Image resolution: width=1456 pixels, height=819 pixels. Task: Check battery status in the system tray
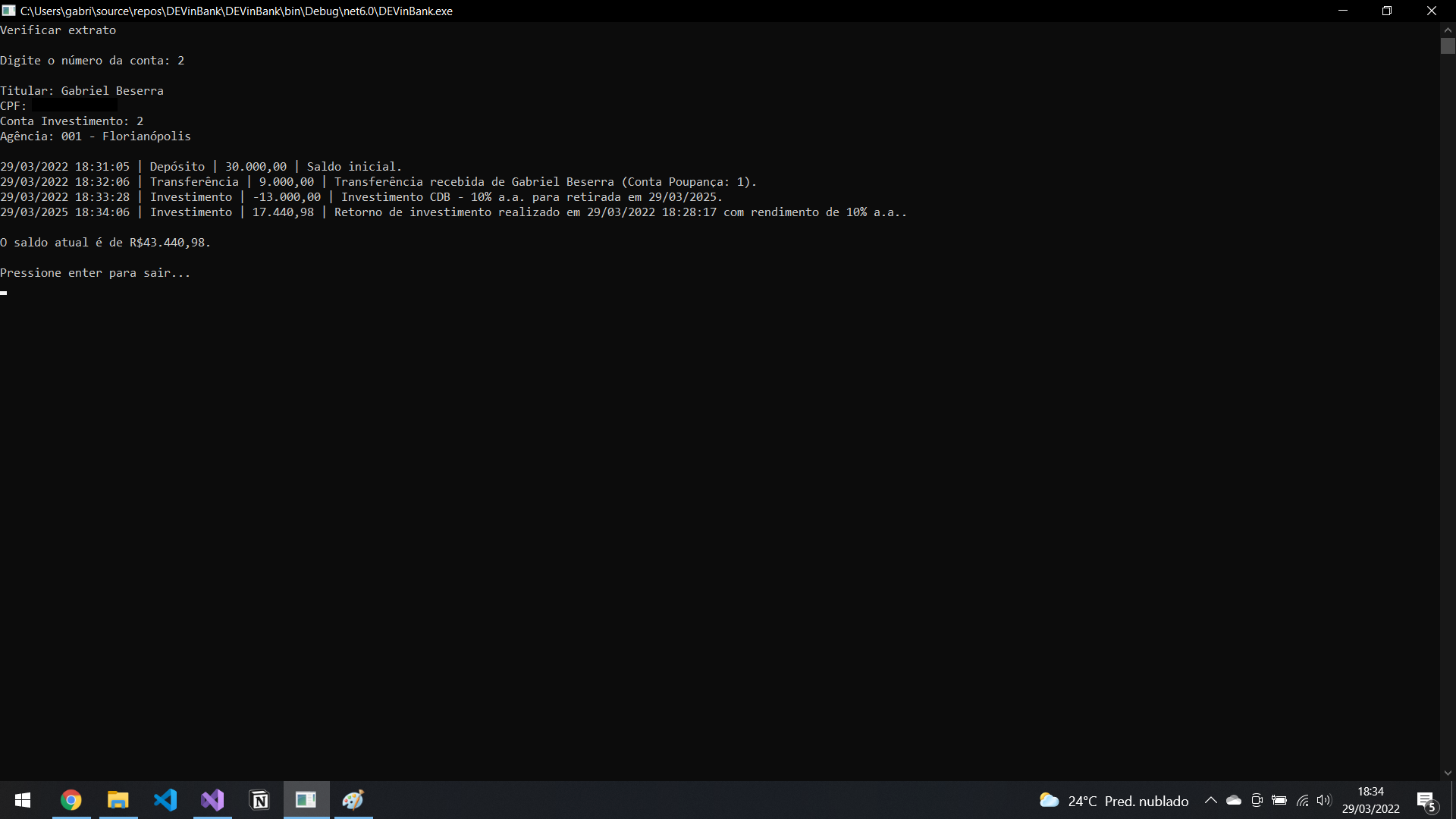point(1280,800)
